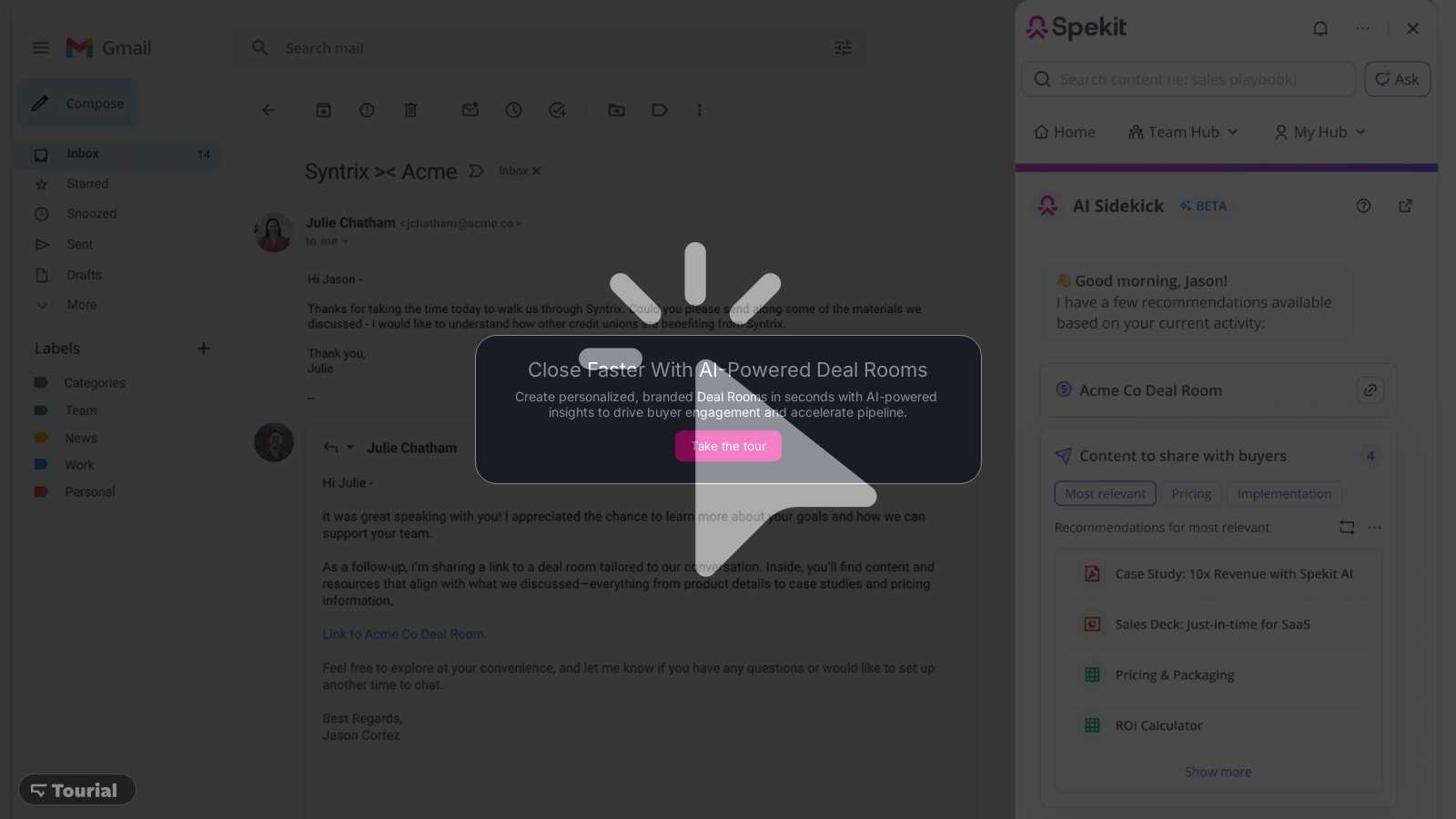The height and width of the screenshot is (819, 1456).
Task: Go back to inbox arrow
Action: (268, 110)
